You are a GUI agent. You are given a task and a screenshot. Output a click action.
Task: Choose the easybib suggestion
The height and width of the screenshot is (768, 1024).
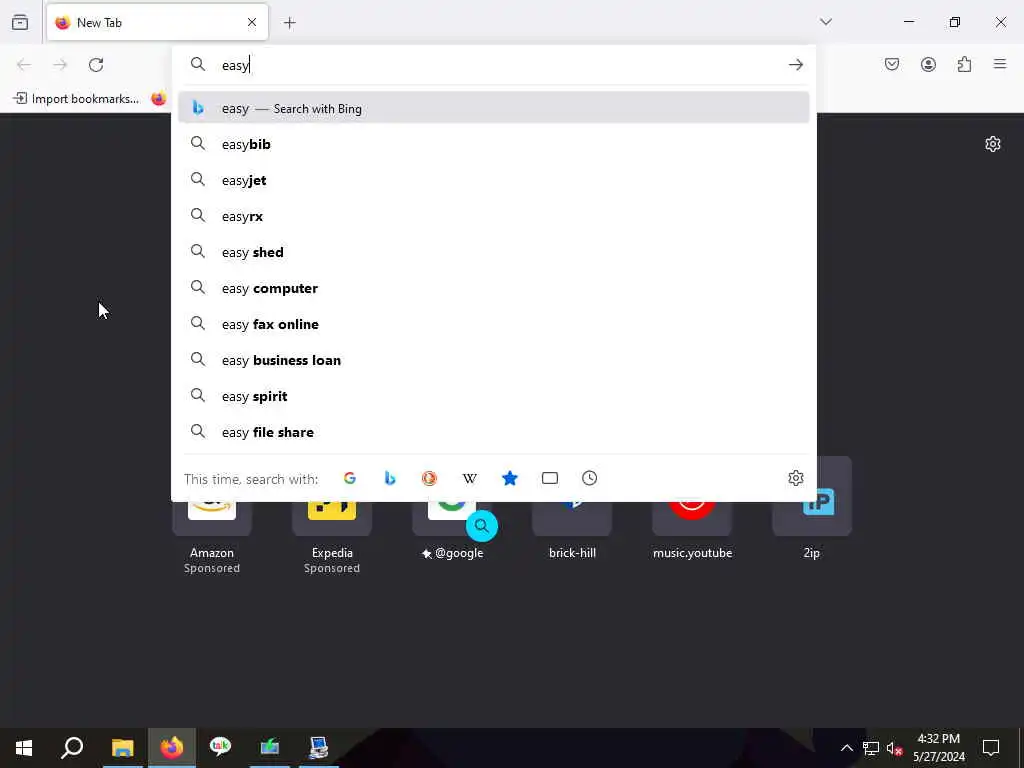click(x=494, y=144)
